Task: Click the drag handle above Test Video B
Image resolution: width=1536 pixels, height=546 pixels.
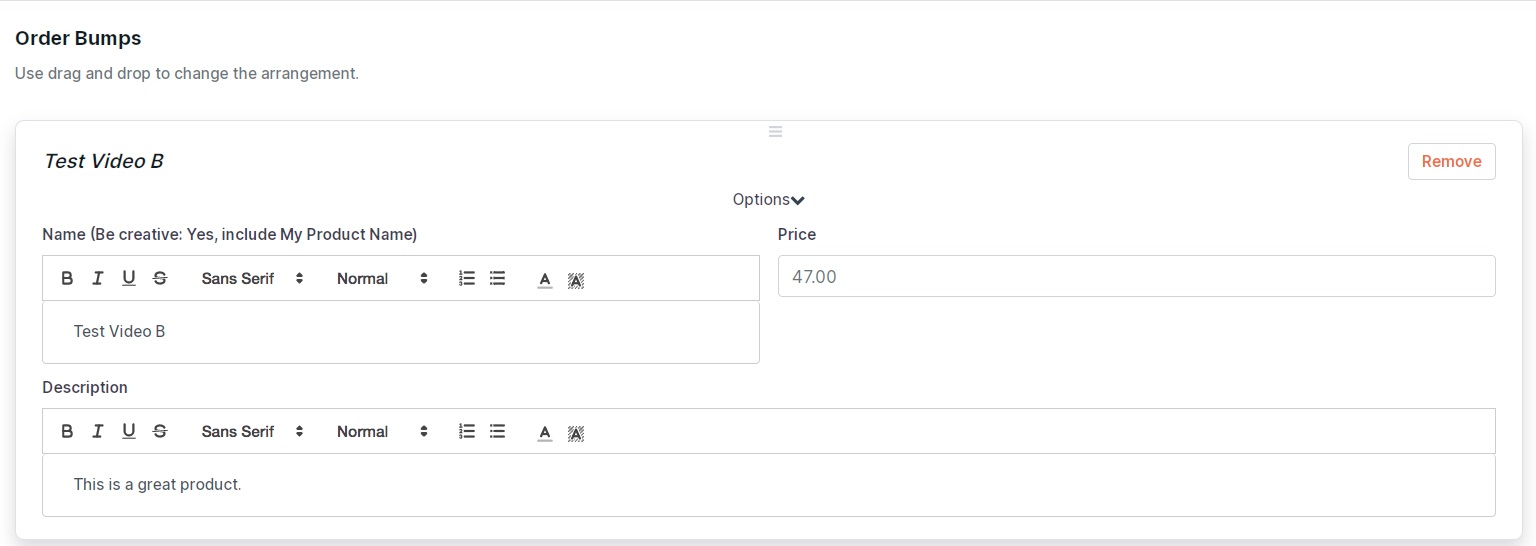Action: click(x=775, y=131)
